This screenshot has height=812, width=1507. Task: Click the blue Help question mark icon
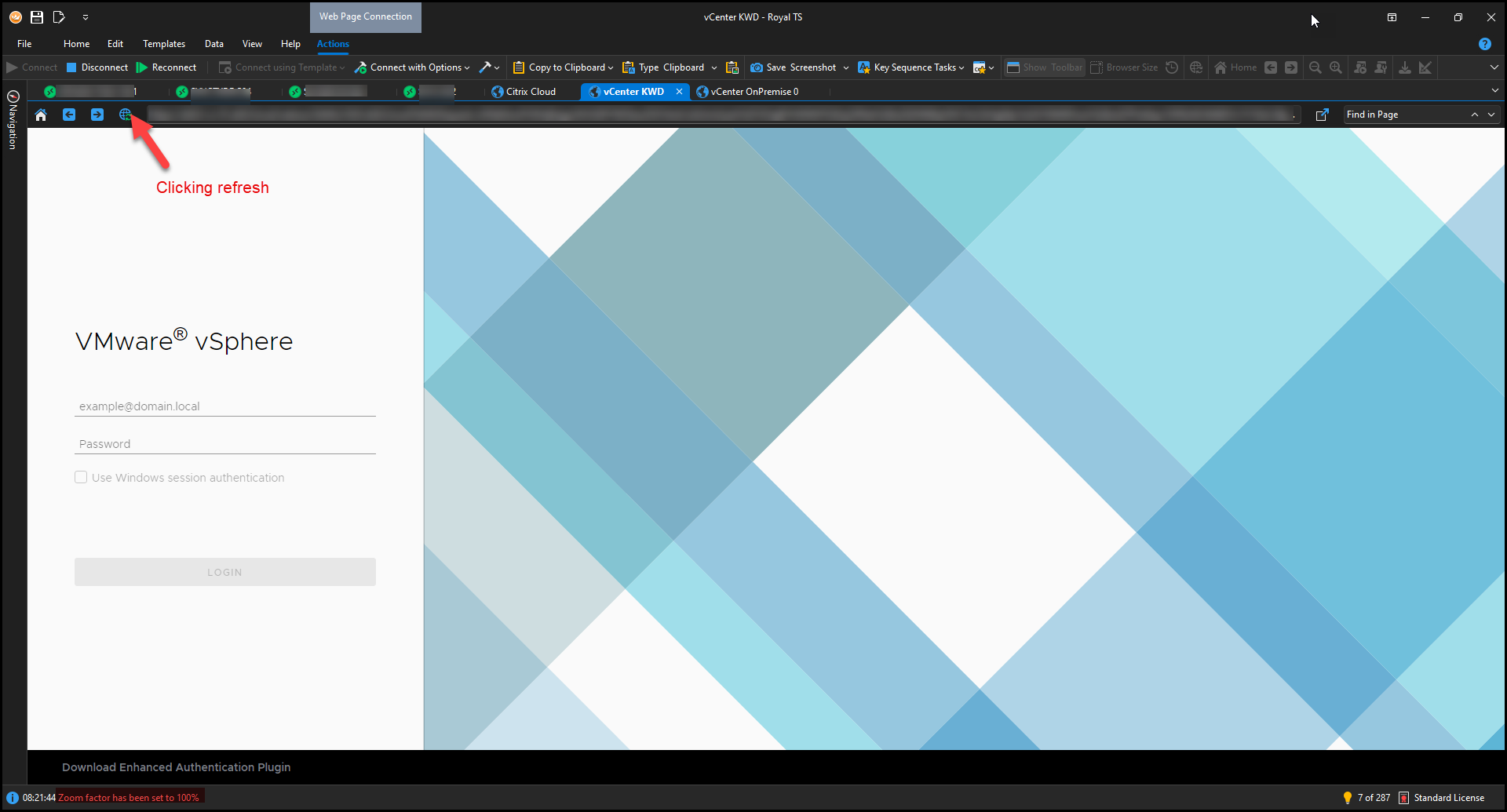click(x=1484, y=44)
